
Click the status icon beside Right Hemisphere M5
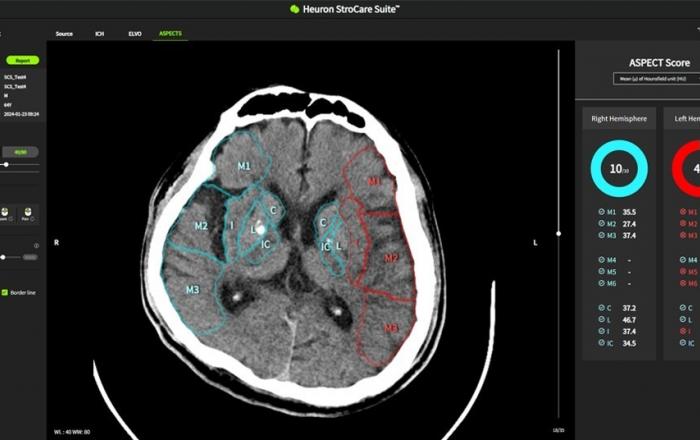tap(601, 271)
